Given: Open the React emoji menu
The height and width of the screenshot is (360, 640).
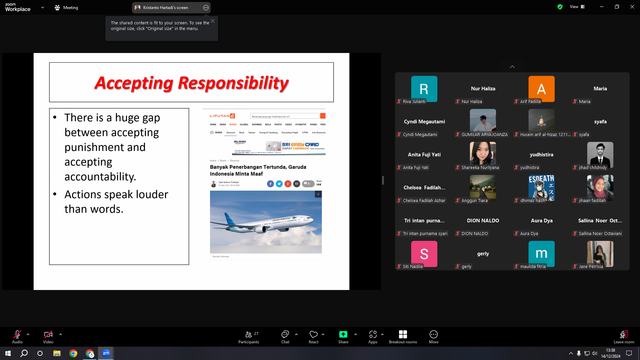Looking at the screenshot, I should [313, 337].
